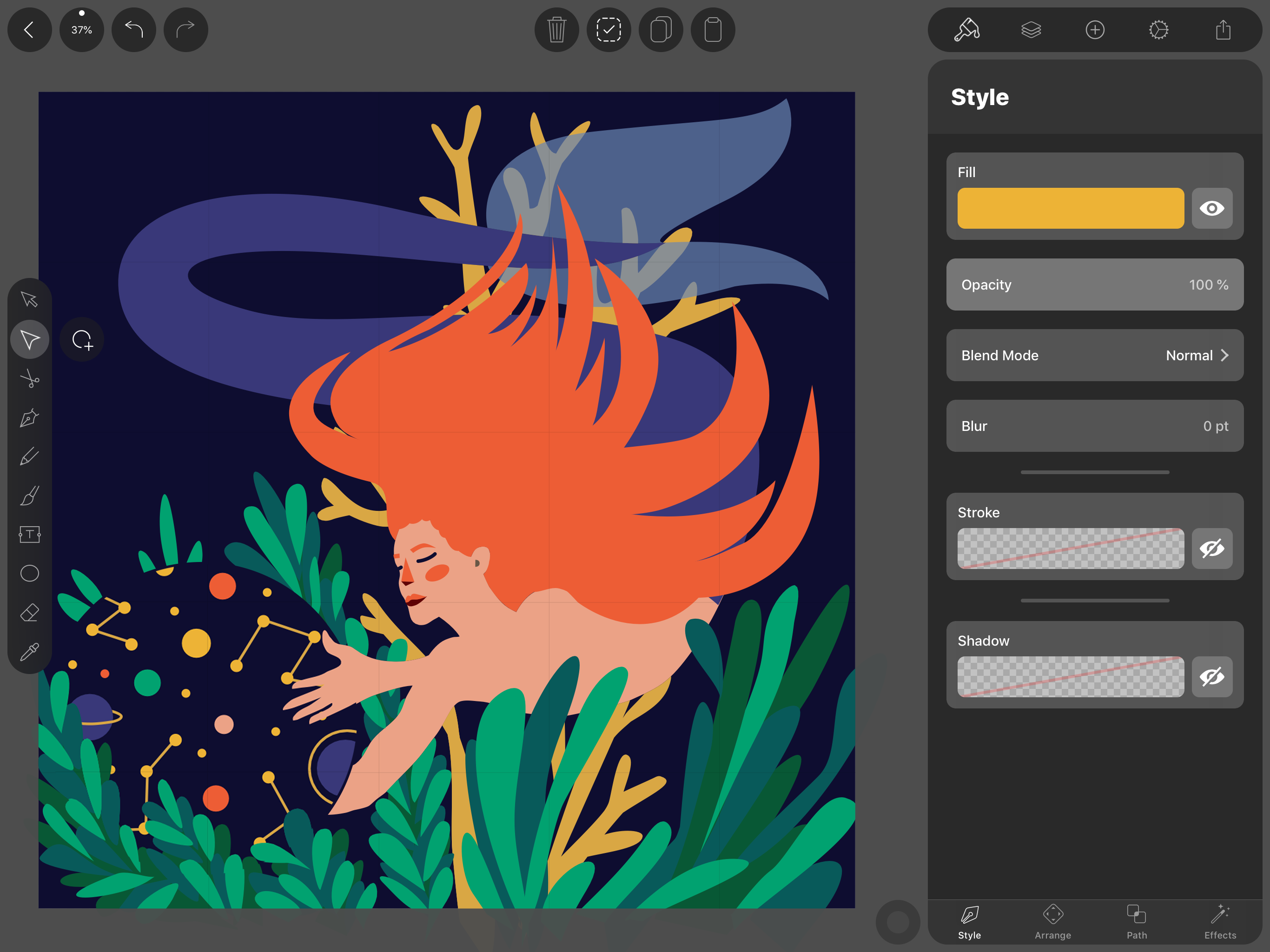Select the Eraser tool
1270x952 pixels.
coord(29,612)
